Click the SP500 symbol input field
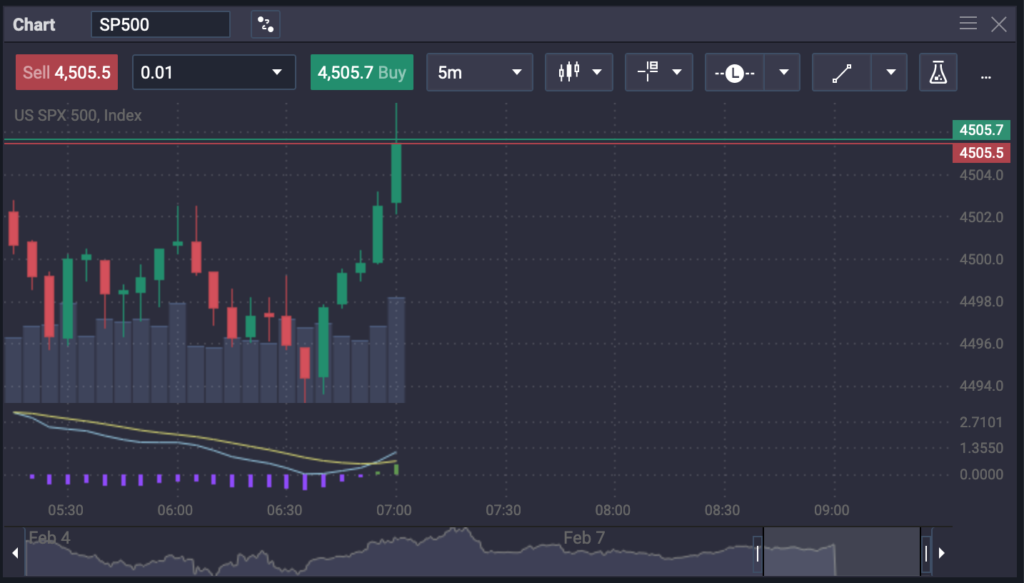 [x=160, y=23]
